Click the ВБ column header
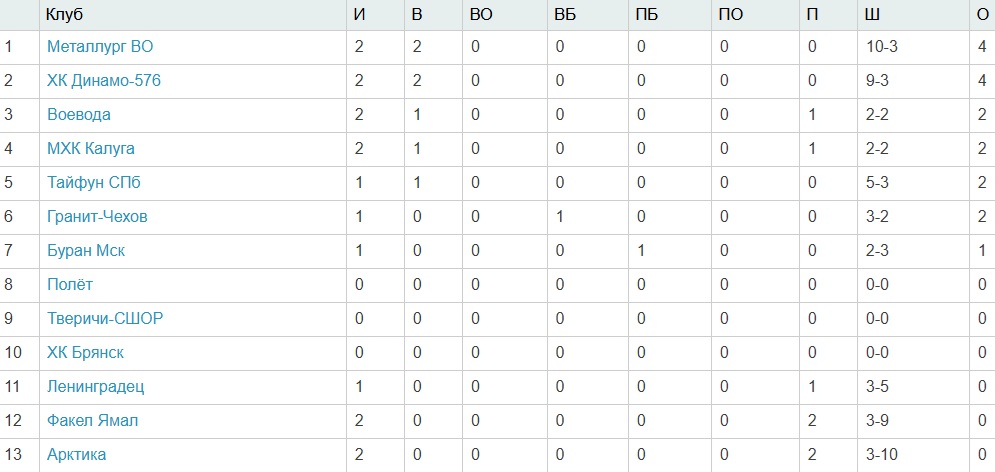Screen dimensions: 995x472 coord(565,14)
